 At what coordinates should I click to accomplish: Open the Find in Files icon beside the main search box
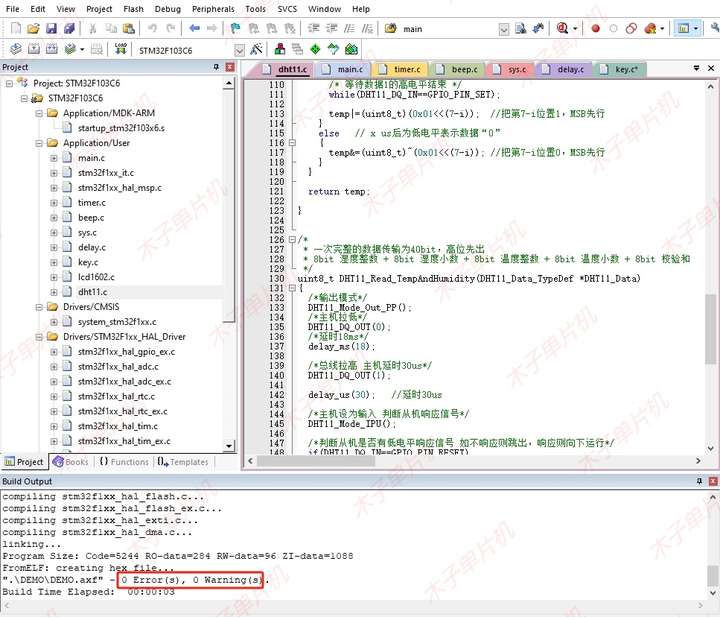pyautogui.click(x=521, y=28)
